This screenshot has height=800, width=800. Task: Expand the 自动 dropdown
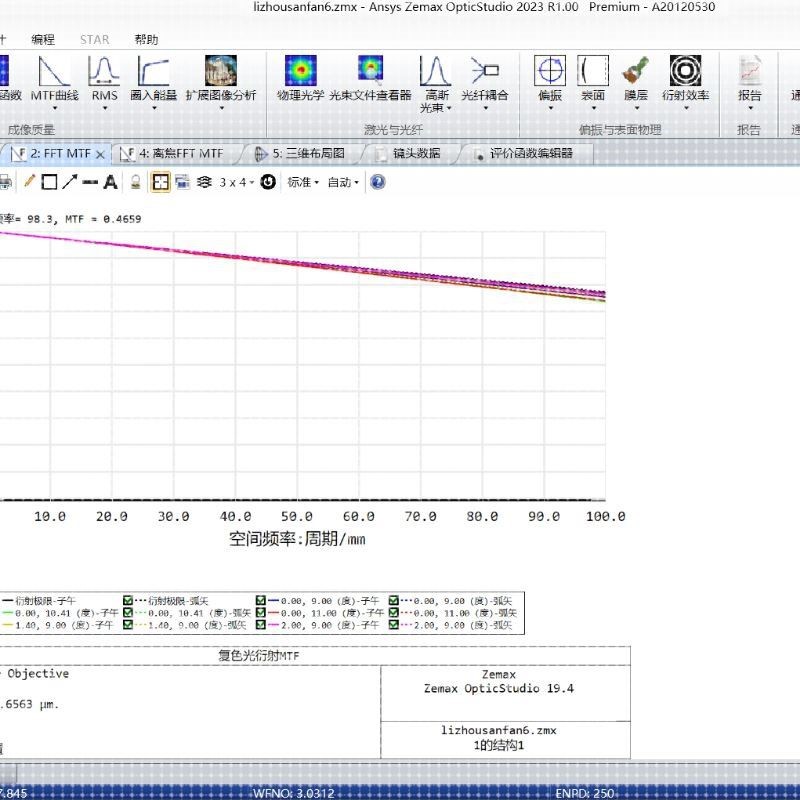(x=343, y=182)
